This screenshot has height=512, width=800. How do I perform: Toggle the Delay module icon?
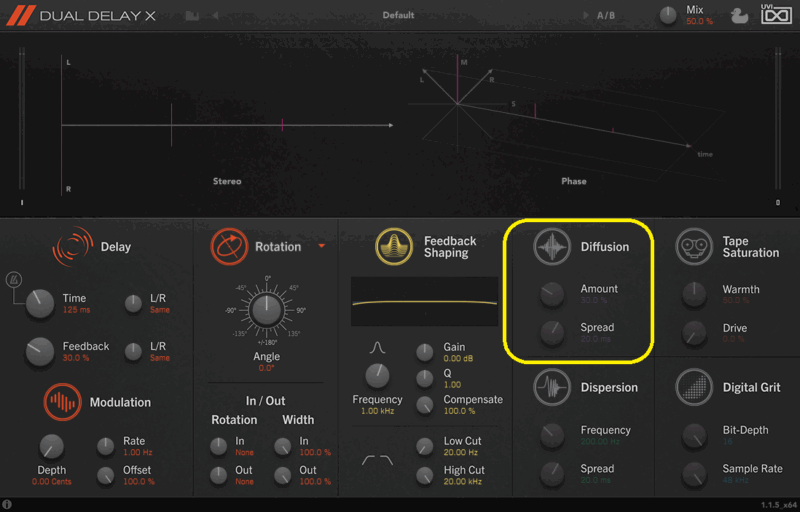[72, 246]
